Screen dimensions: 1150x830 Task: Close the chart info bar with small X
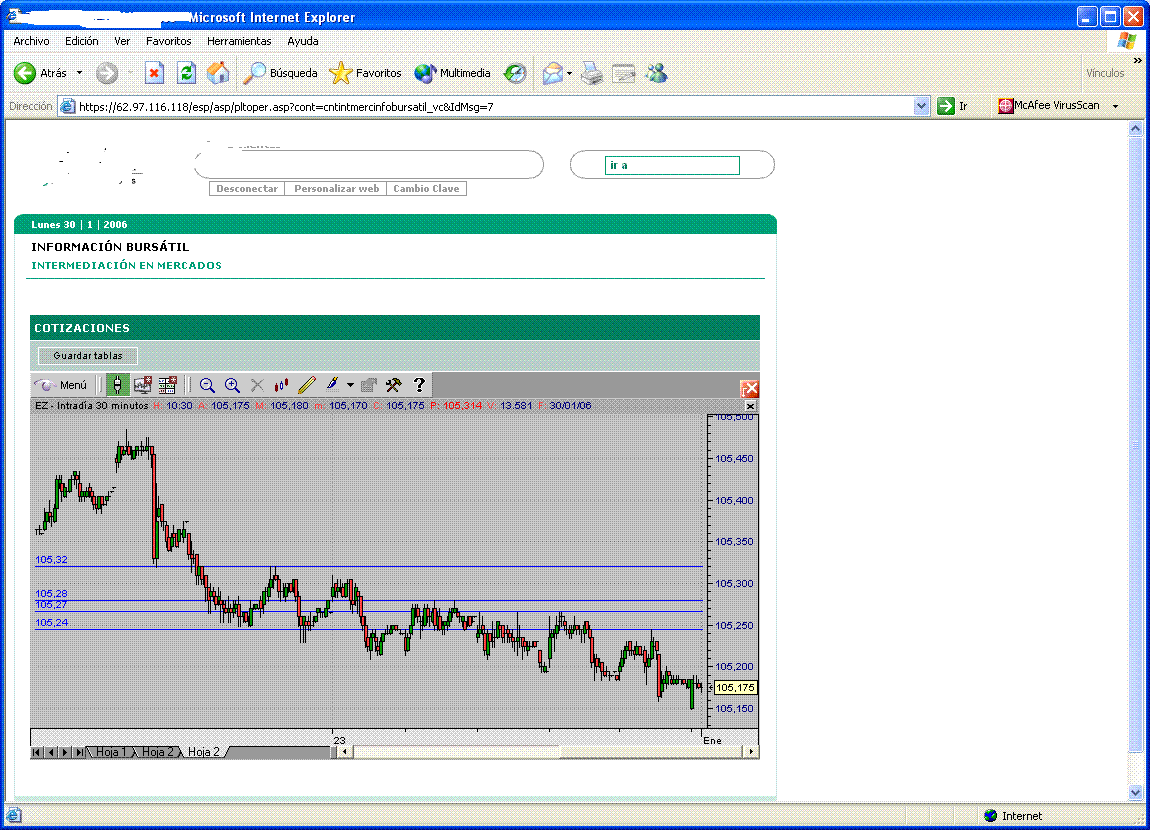click(x=750, y=406)
